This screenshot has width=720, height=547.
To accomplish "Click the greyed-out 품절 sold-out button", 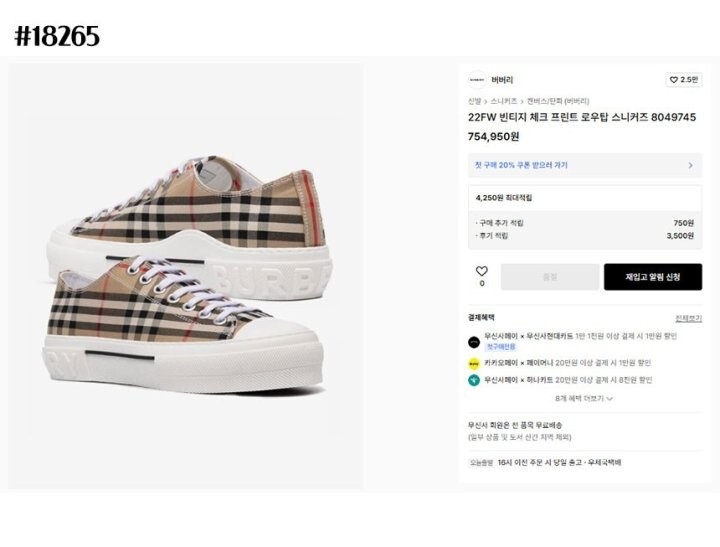I will 549,277.
